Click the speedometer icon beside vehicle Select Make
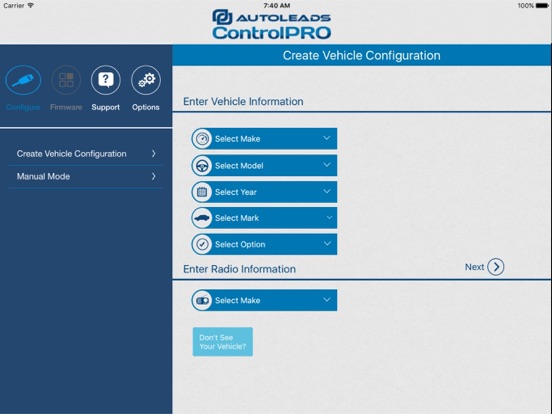Image resolution: width=552 pixels, height=414 pixels. [202, 139]
